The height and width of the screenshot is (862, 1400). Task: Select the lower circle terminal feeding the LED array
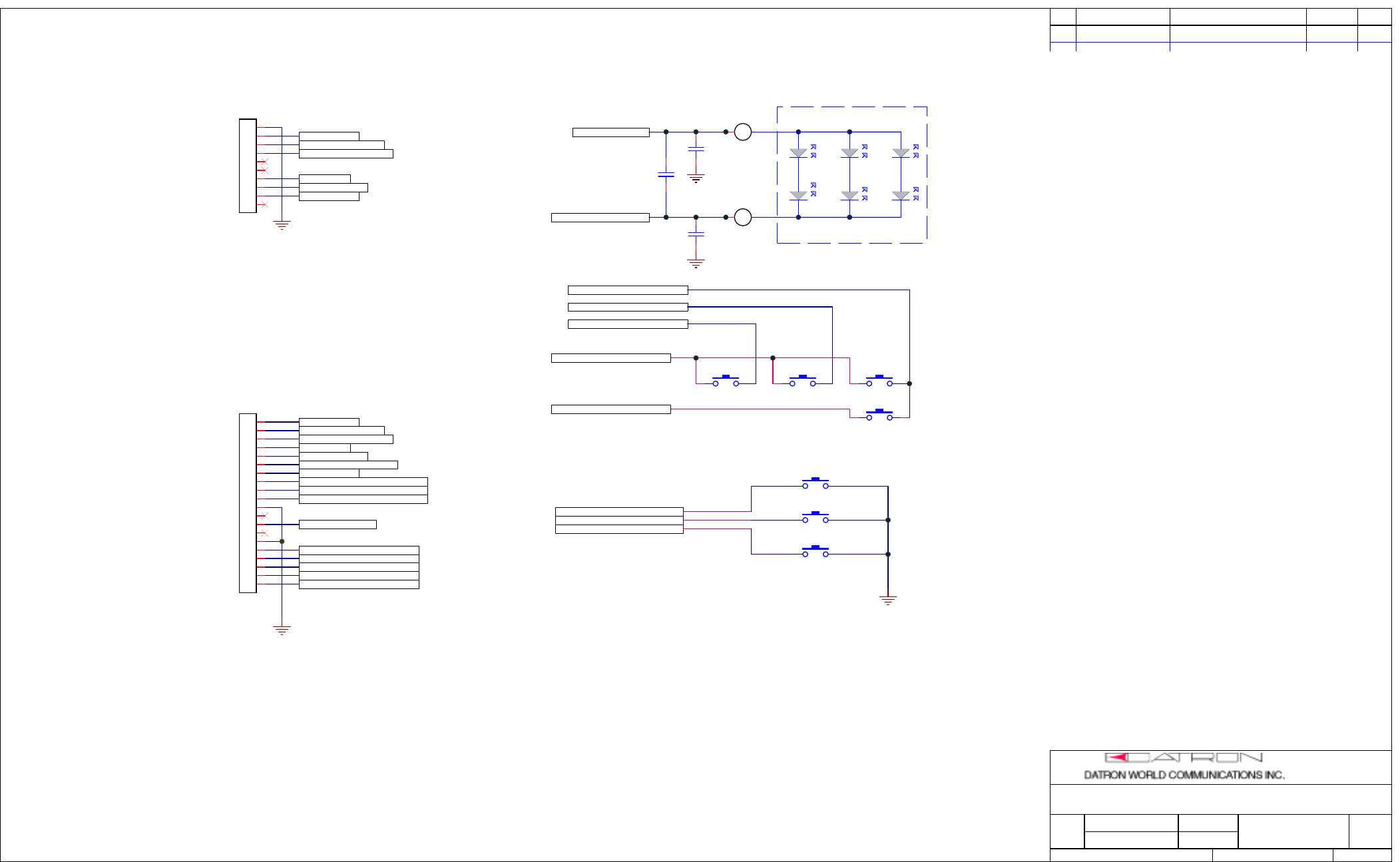[743, 217]
